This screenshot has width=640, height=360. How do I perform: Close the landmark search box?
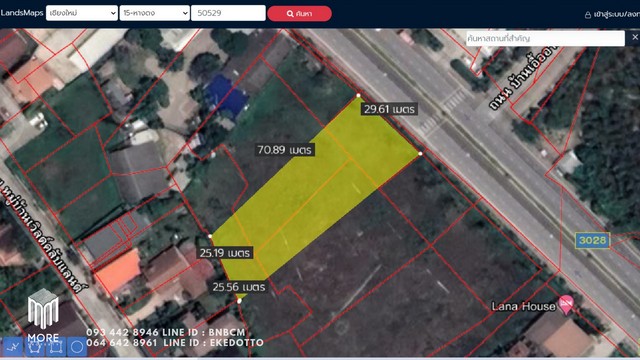pos(635,38)
